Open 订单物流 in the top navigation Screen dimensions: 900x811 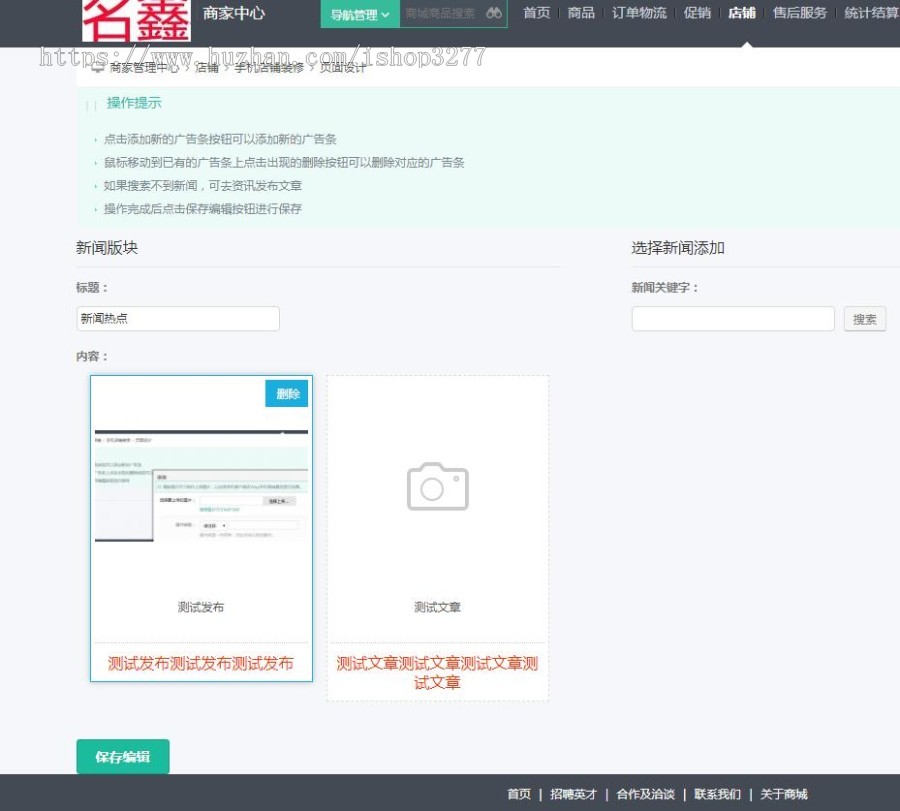639,14
